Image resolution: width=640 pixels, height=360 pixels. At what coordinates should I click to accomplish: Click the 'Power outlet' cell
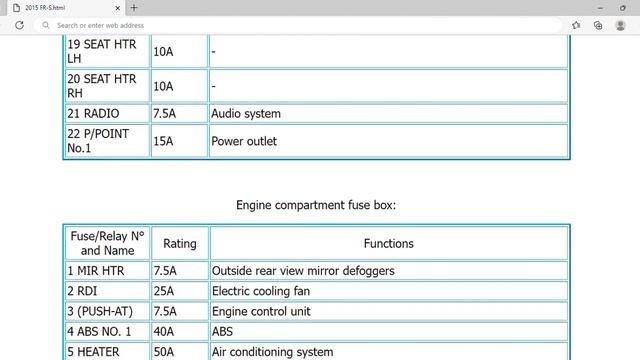[x=388, y=141]
